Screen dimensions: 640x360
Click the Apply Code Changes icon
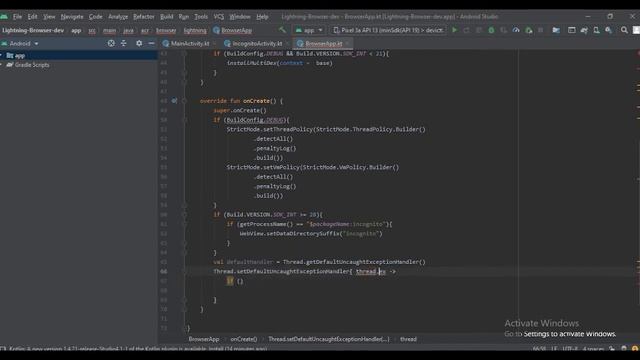click(479, 30)
